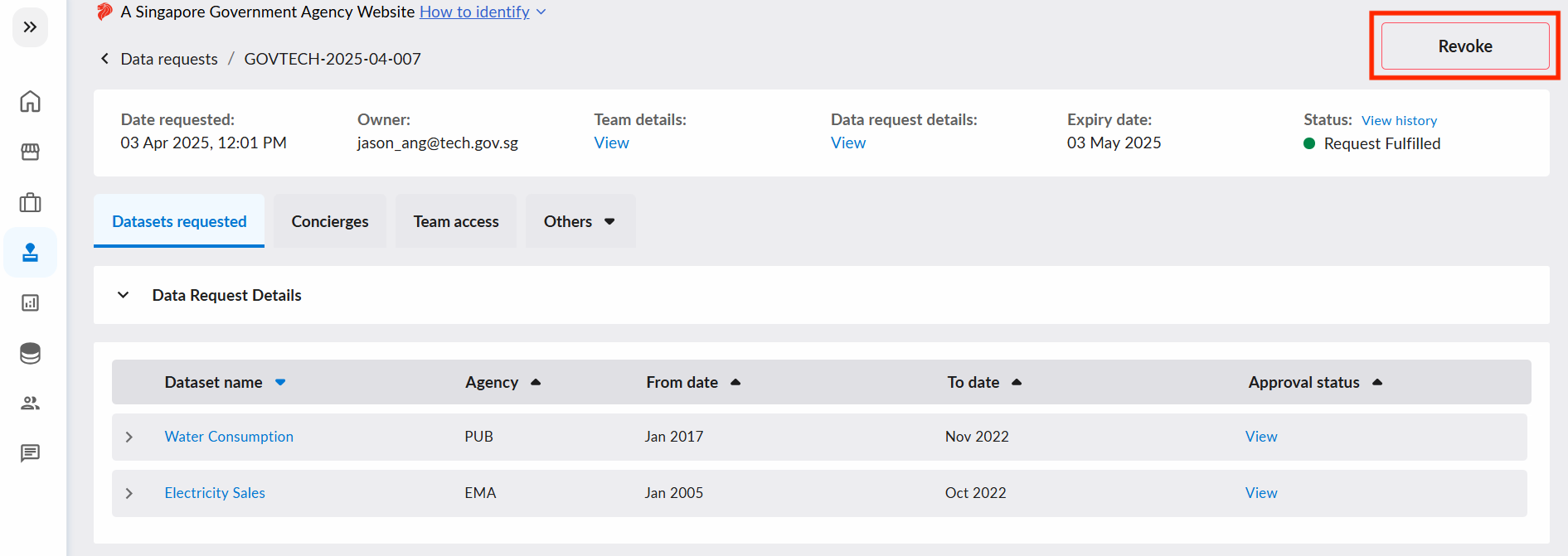Click View under Team details
Image resolution: width=1568 pixels, height=556 pixels.
(x=611, y=143)
